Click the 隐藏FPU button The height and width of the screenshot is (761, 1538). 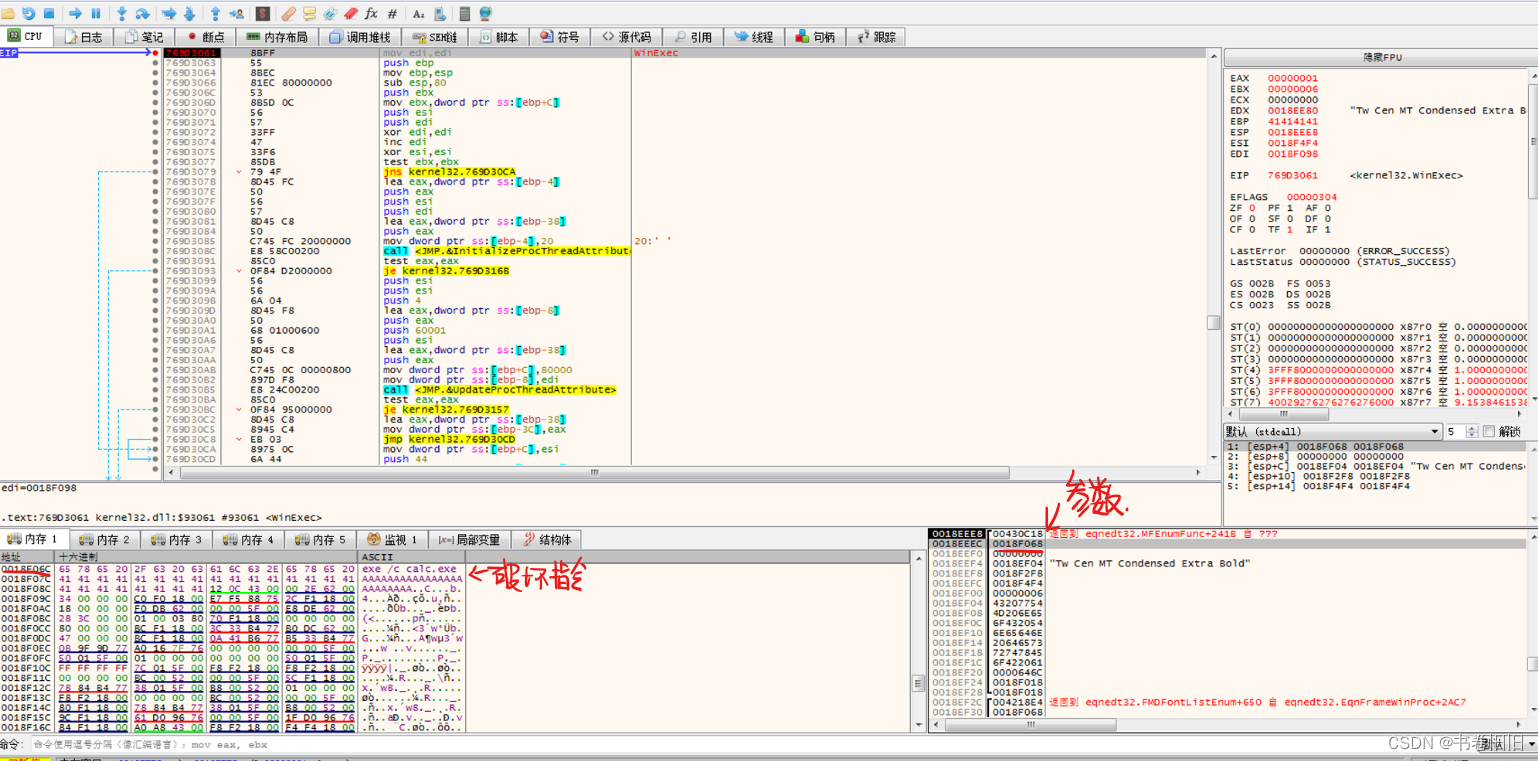(x=1383, y=57)
